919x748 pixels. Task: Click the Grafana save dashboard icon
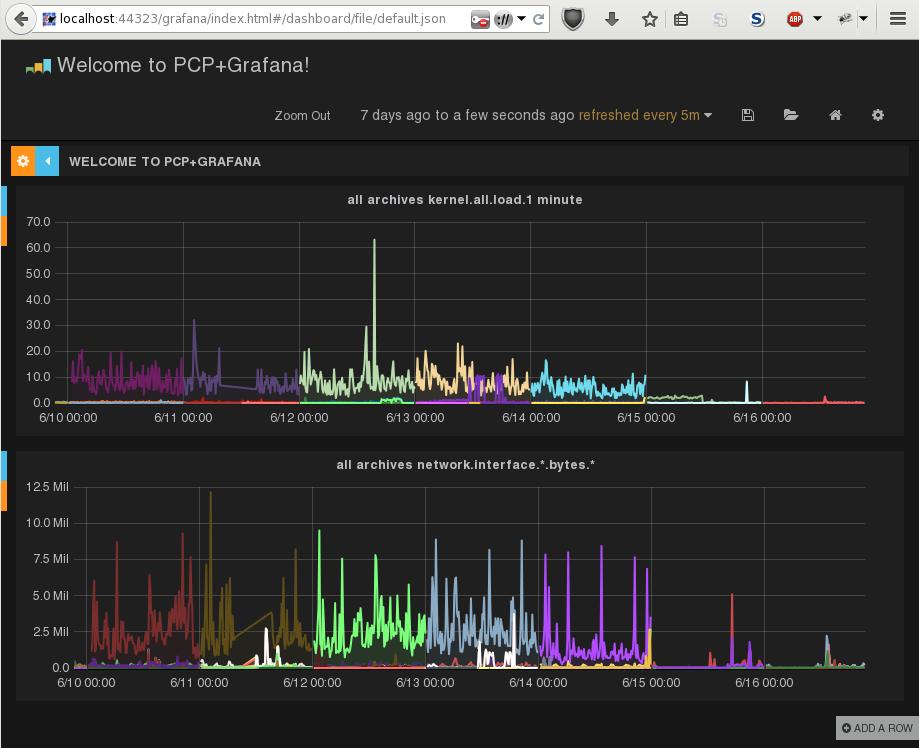point(747,115)
